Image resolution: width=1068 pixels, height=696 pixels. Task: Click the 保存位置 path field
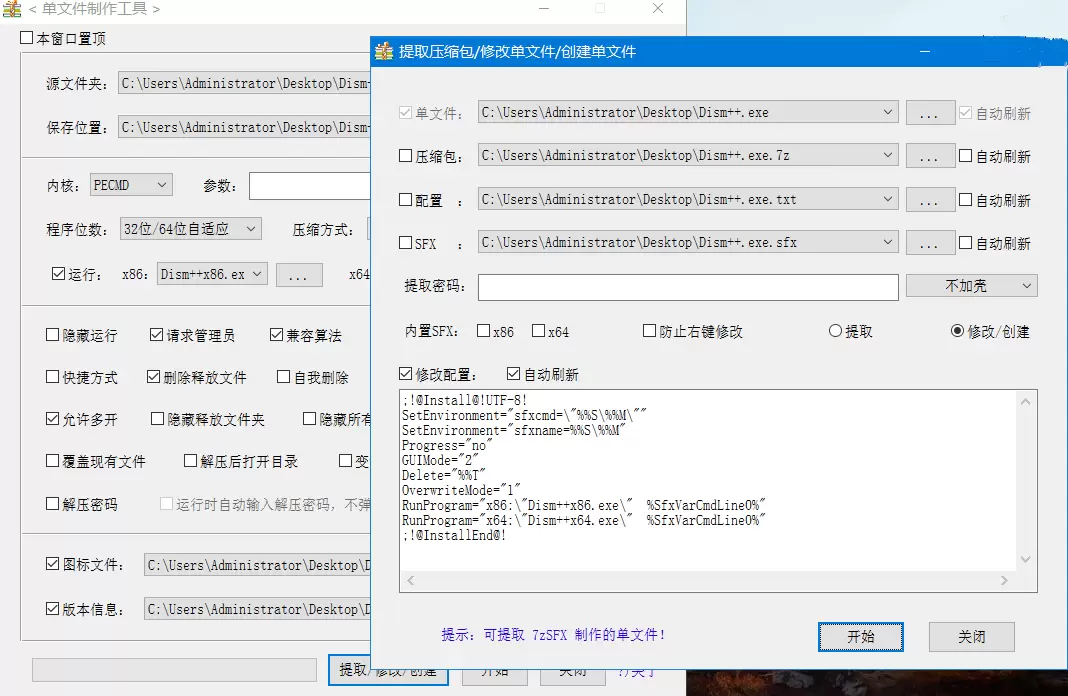pos(245,127)
